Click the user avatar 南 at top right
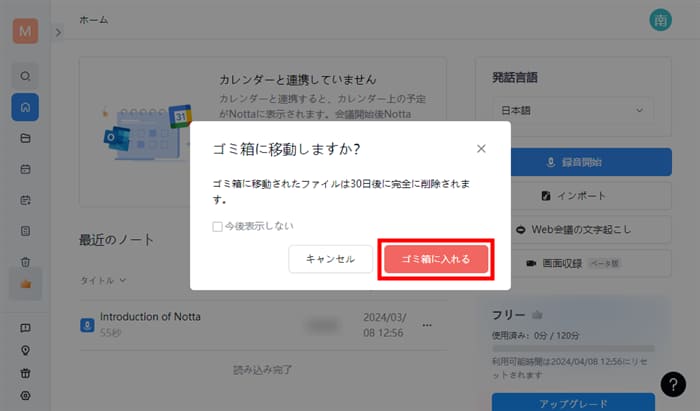The image size is (700, 411). tap(659, 20)
